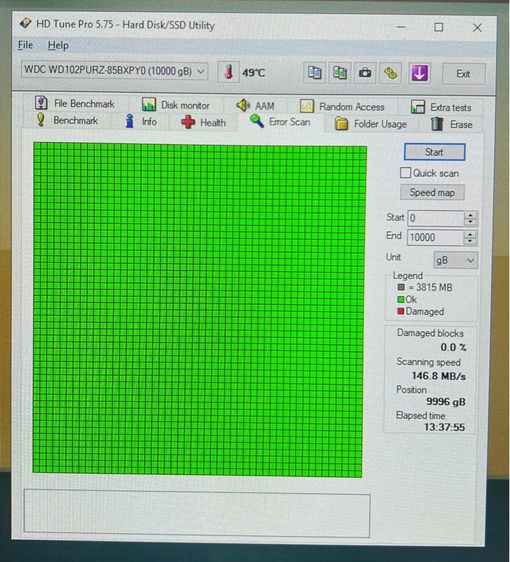This screenshot has height=562, width=510.
Task: Click the copy screenshot to clipboard icon
Action: 339,73
